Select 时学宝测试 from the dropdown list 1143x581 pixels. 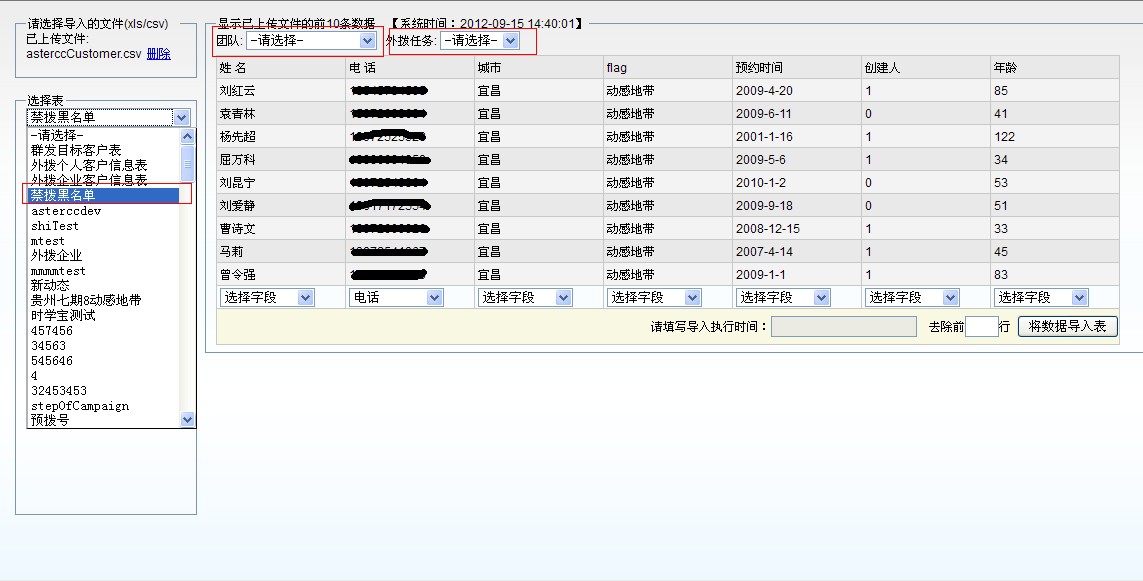pos(63,316)
